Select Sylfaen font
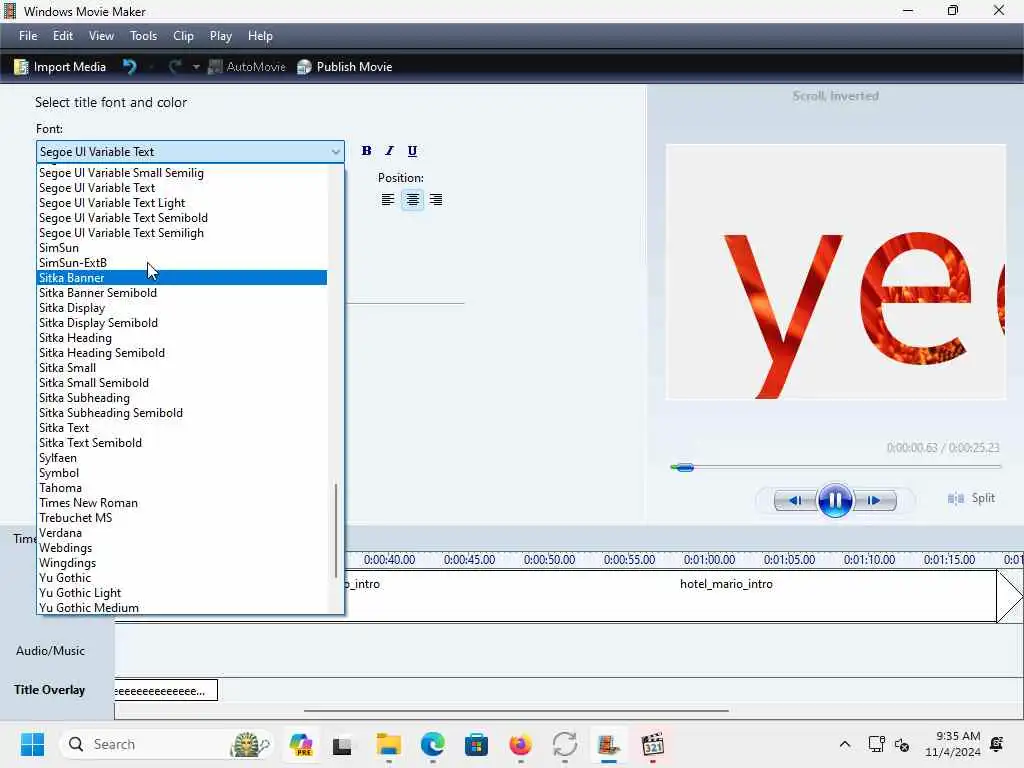This screenshot has width=1024, height=768. pos(182,458)
